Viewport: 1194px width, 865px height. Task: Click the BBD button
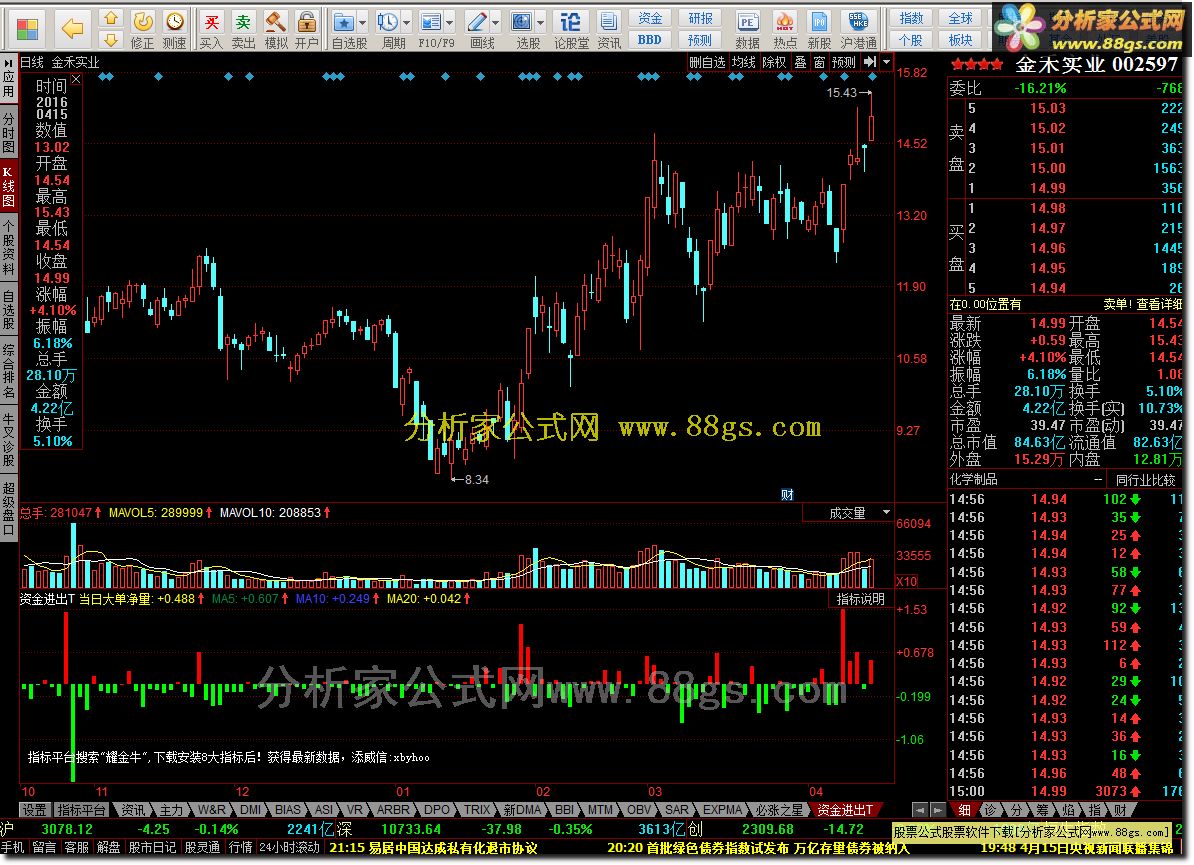650,40
